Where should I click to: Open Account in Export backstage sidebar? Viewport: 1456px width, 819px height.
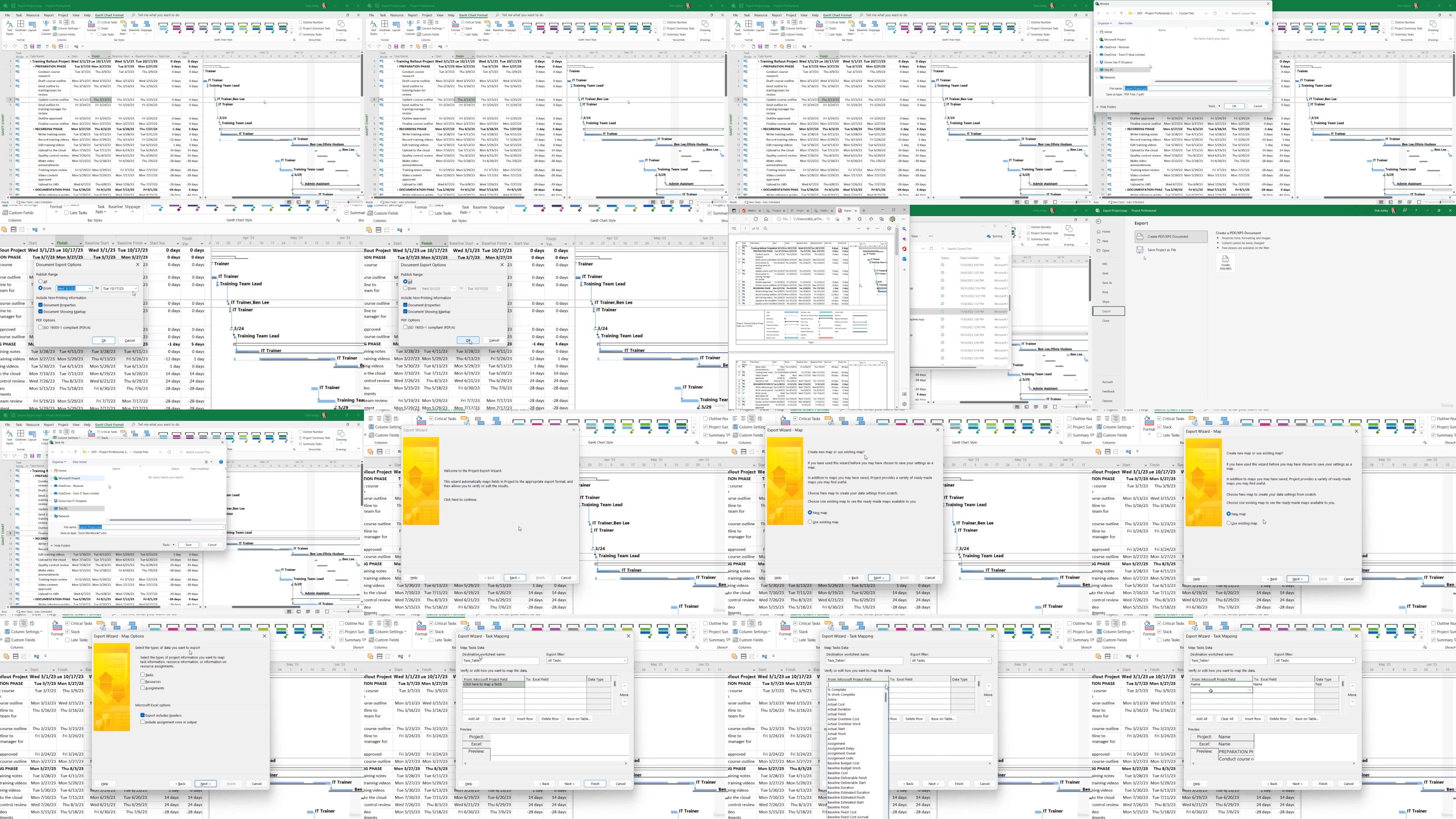pyautogui.click(x=1107, y=382)
